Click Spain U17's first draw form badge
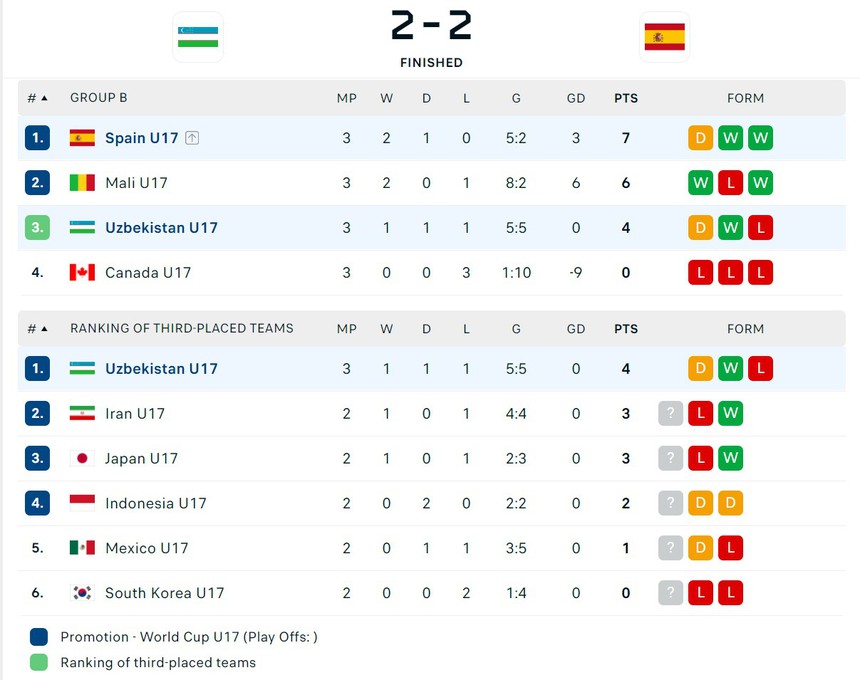 point(701,138)
